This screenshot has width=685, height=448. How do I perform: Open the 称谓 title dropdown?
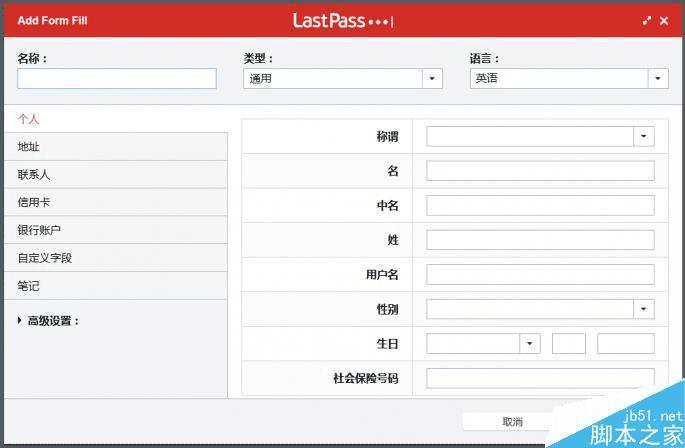pyautogui.click(x=540, y=136)
